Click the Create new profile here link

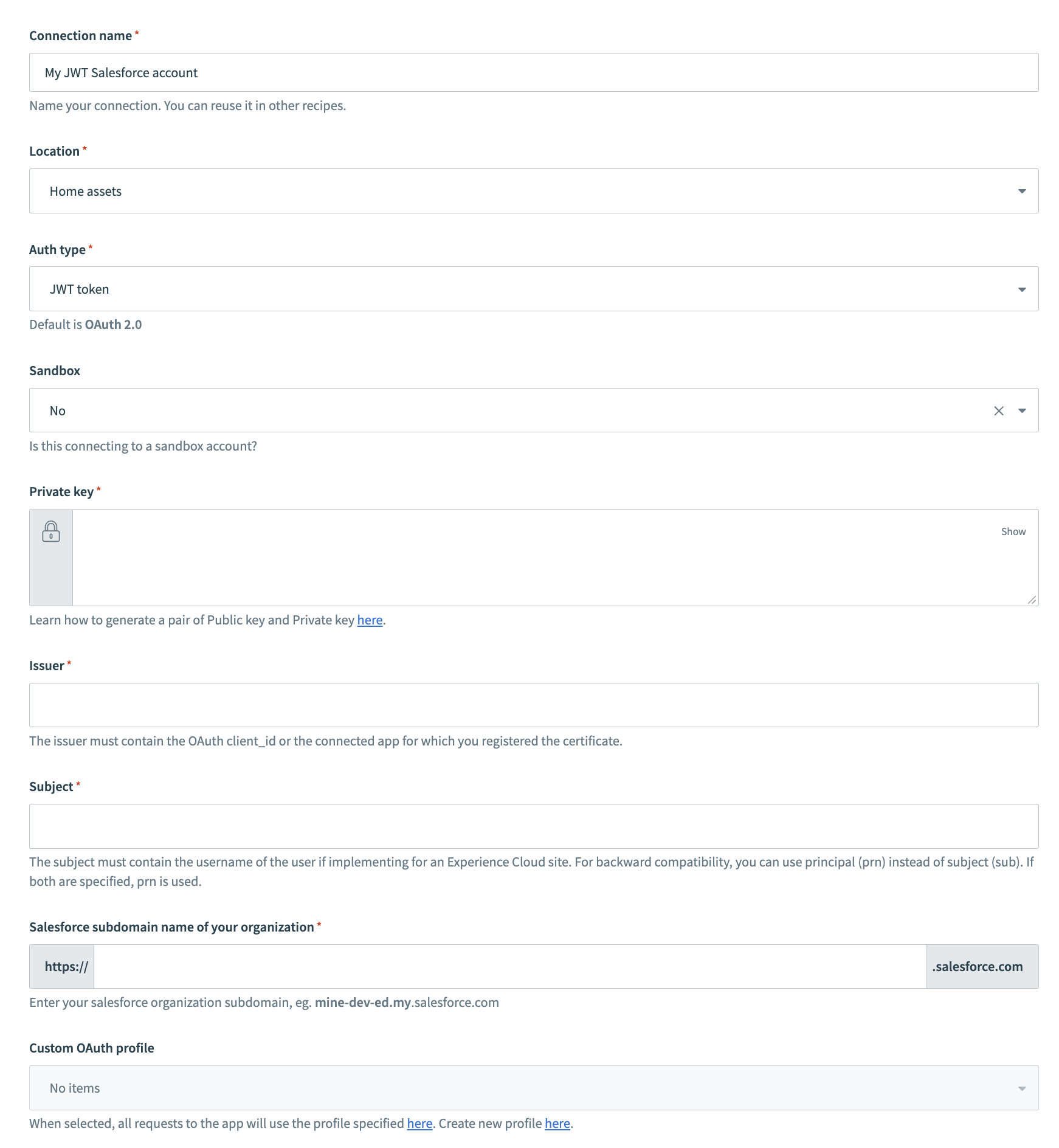(x=556, y=1123)
